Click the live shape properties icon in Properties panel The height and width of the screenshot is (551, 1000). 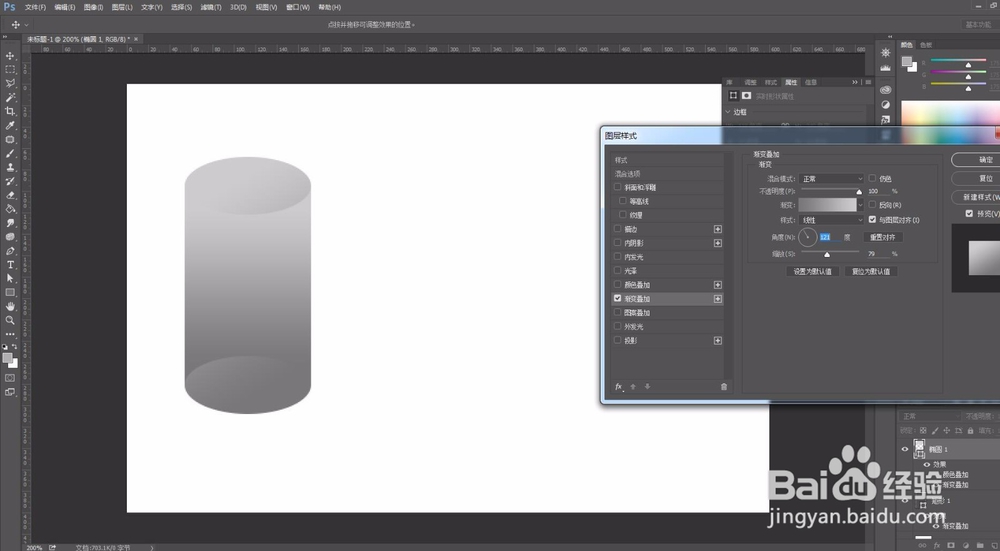click(x=733, y=96)
